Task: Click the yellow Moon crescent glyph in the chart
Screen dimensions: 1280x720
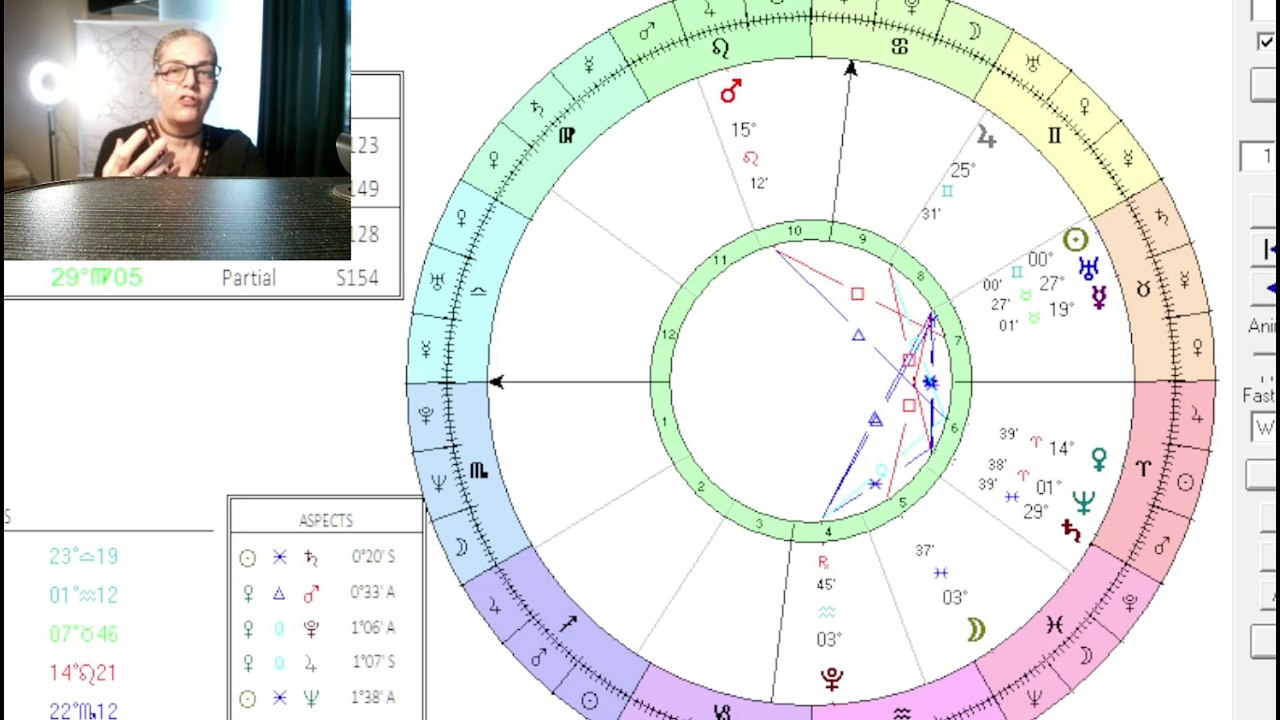Action: pos(975,629)
